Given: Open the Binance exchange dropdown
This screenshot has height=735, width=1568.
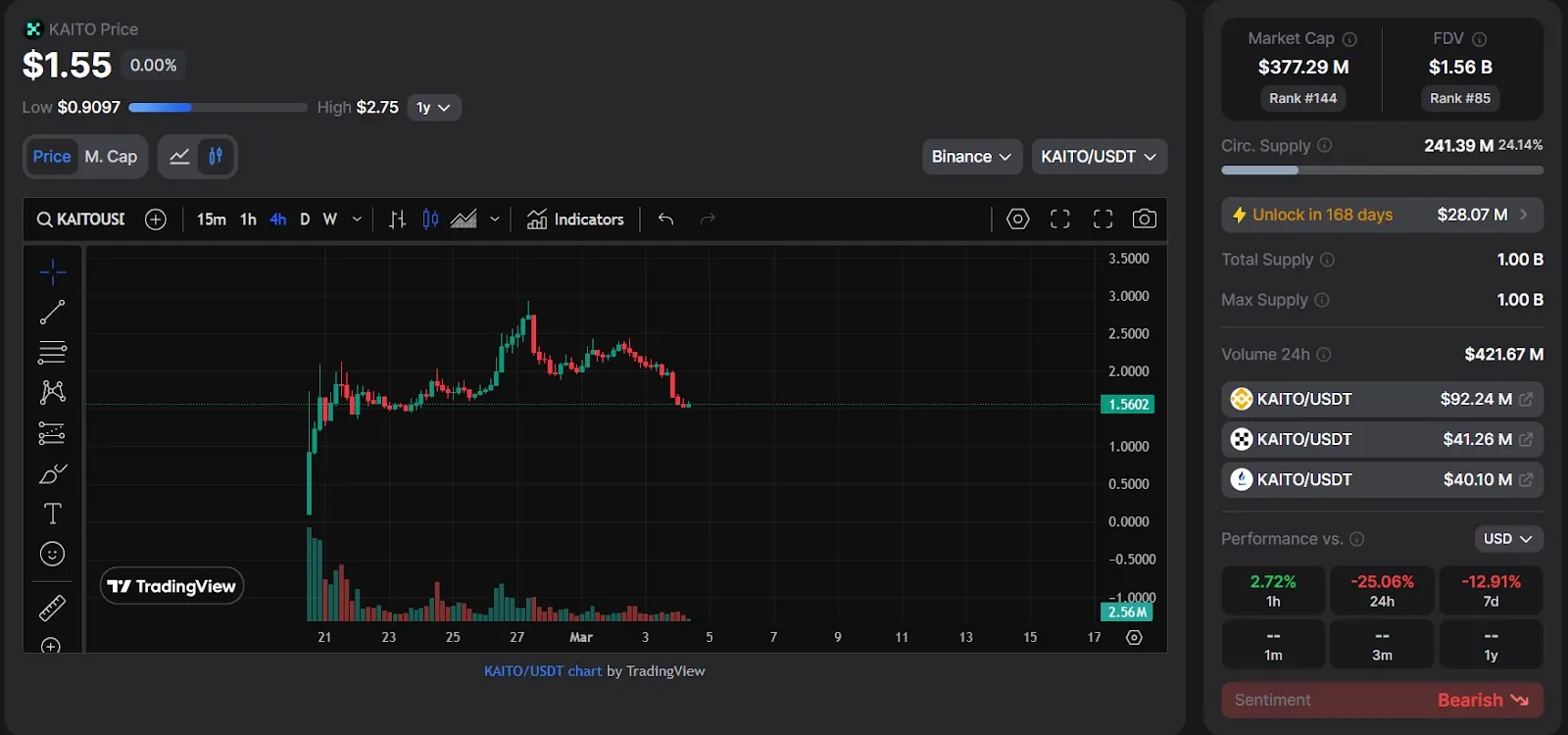Looking at the screenshot, I should (x=971, y=157).
